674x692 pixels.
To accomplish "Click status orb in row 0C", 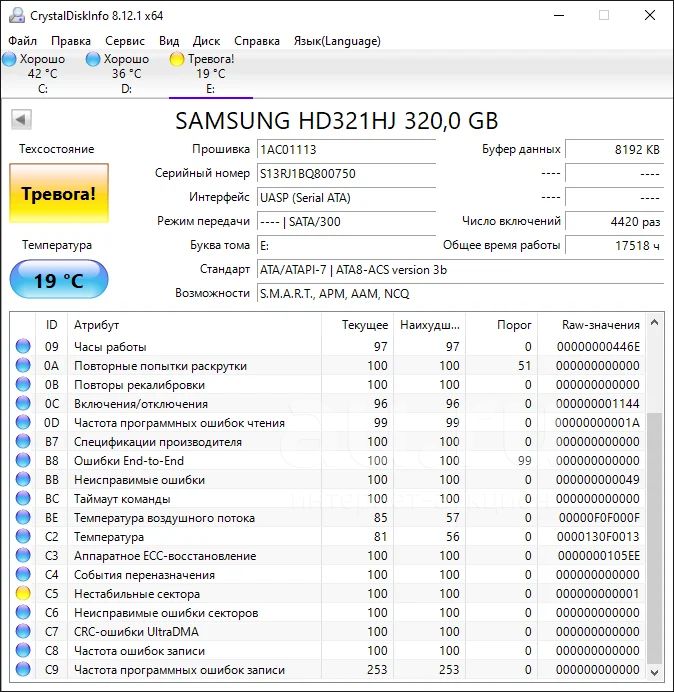I will (x=23, y=403).
